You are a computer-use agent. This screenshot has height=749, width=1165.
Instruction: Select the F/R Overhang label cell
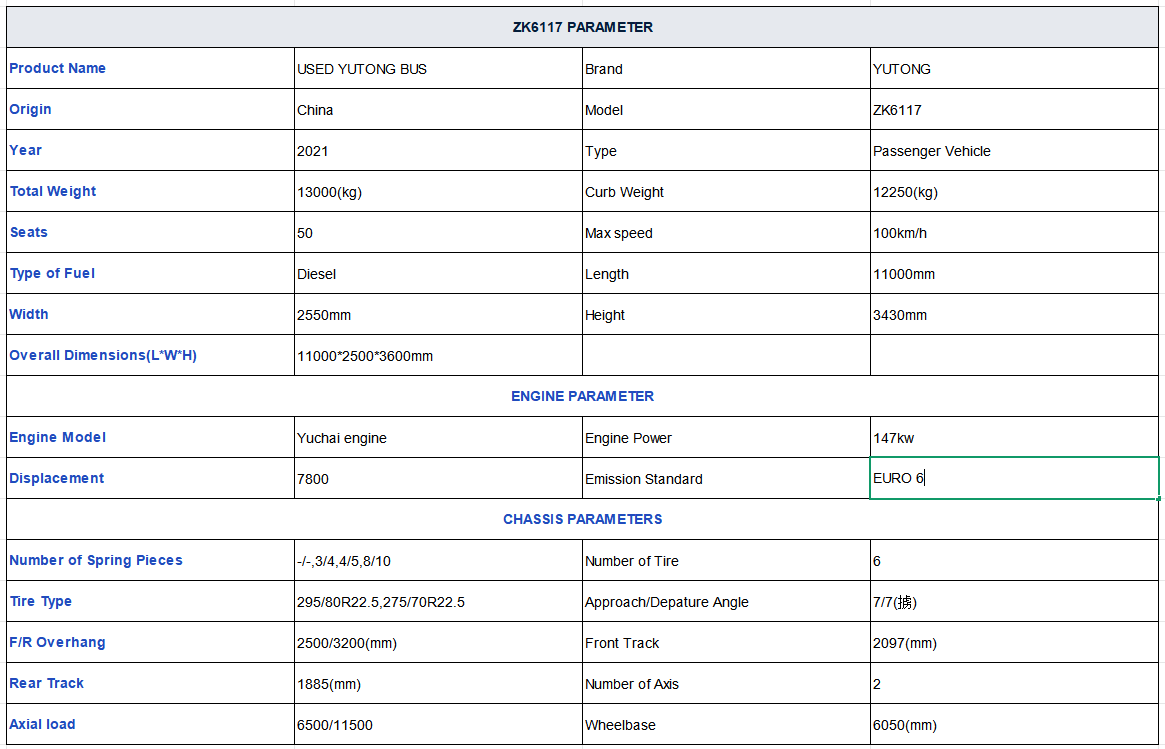(151, 642)
